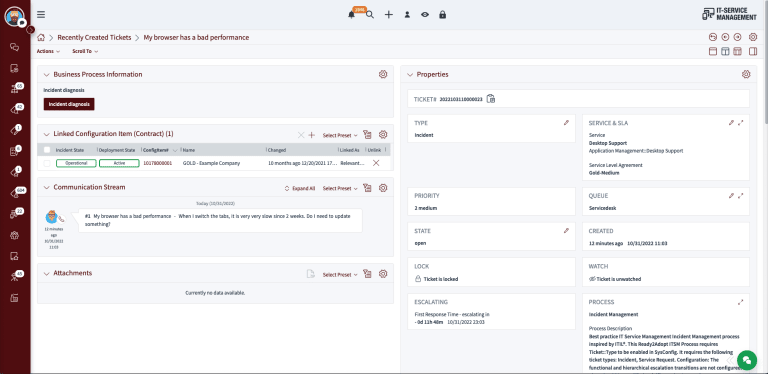
Task: Expand the Process card arrows
Action: pyautogui.click(x=741, y=302)
